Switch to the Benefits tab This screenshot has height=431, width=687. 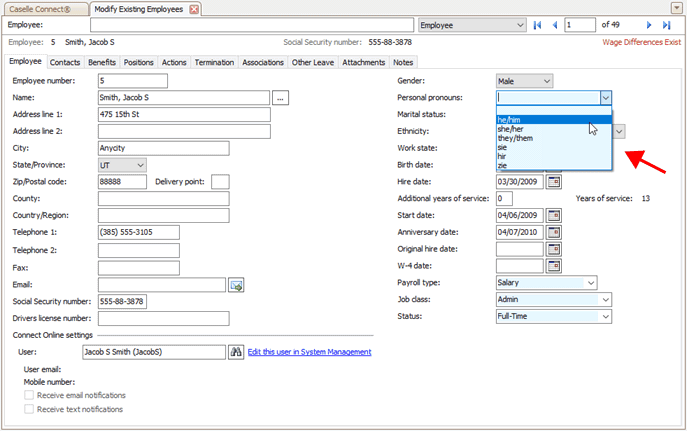(x=101, y=62)
